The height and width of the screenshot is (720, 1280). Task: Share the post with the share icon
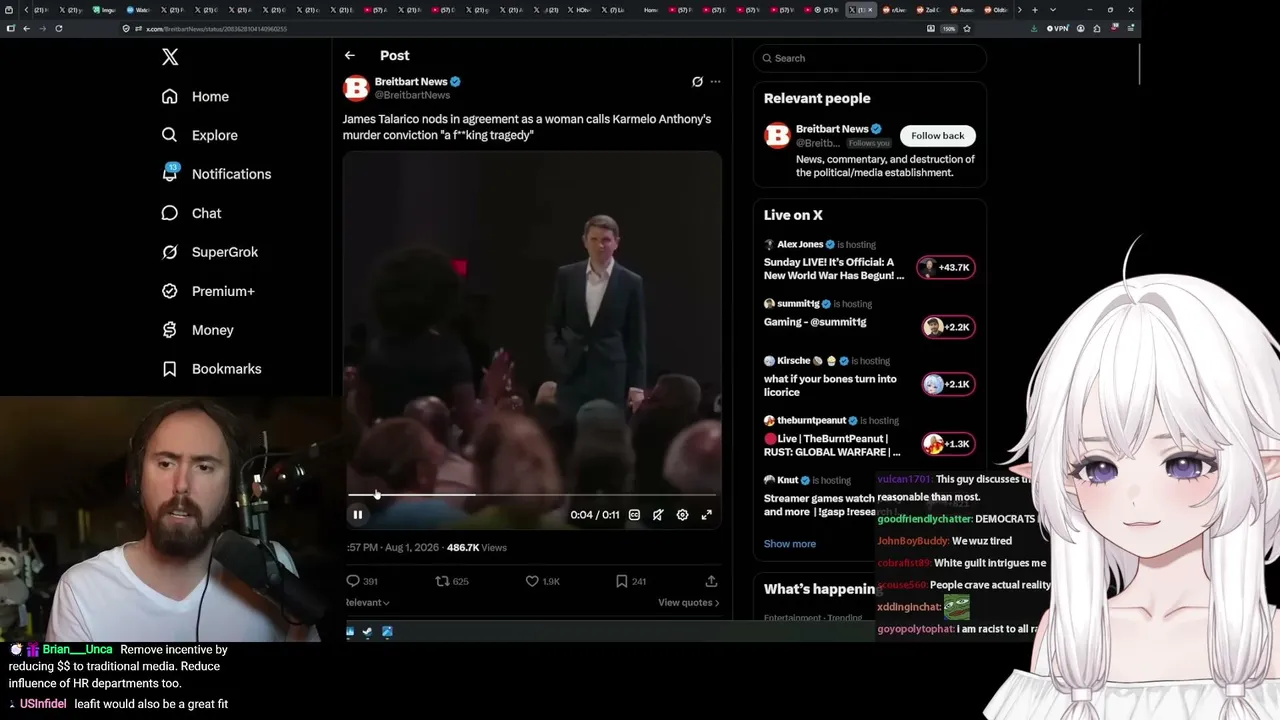click(x=711, y=581)
